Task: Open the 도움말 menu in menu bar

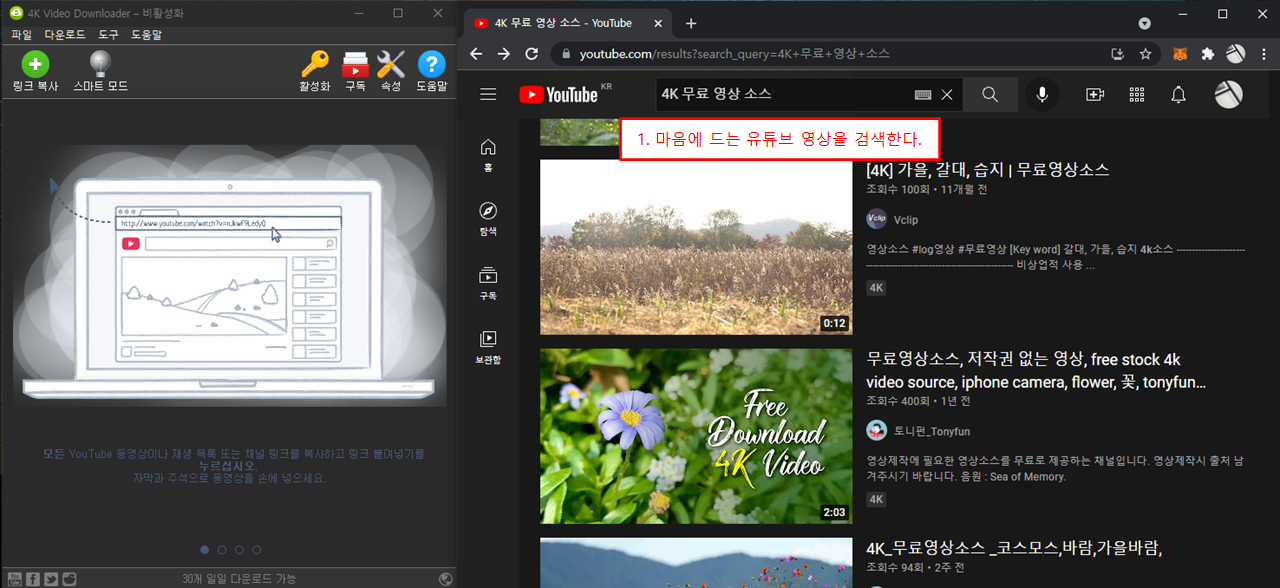Action: pyautogui.click(x=146, y=34)
